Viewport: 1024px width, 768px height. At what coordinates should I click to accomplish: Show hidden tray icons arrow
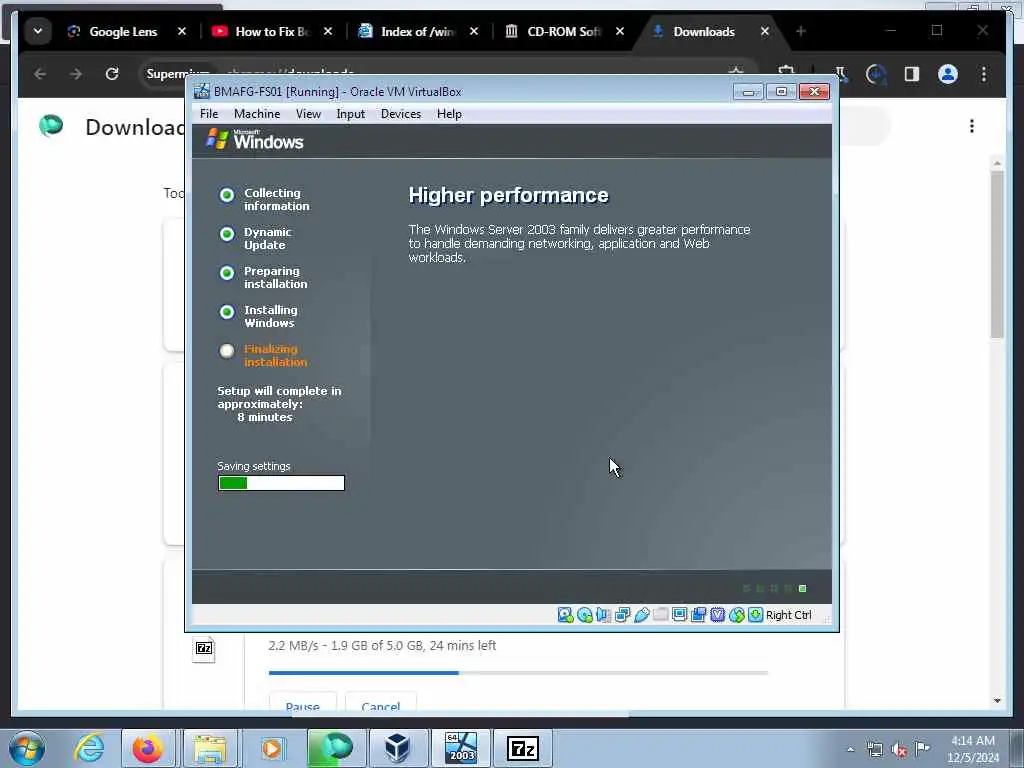[x=850, y=750]
